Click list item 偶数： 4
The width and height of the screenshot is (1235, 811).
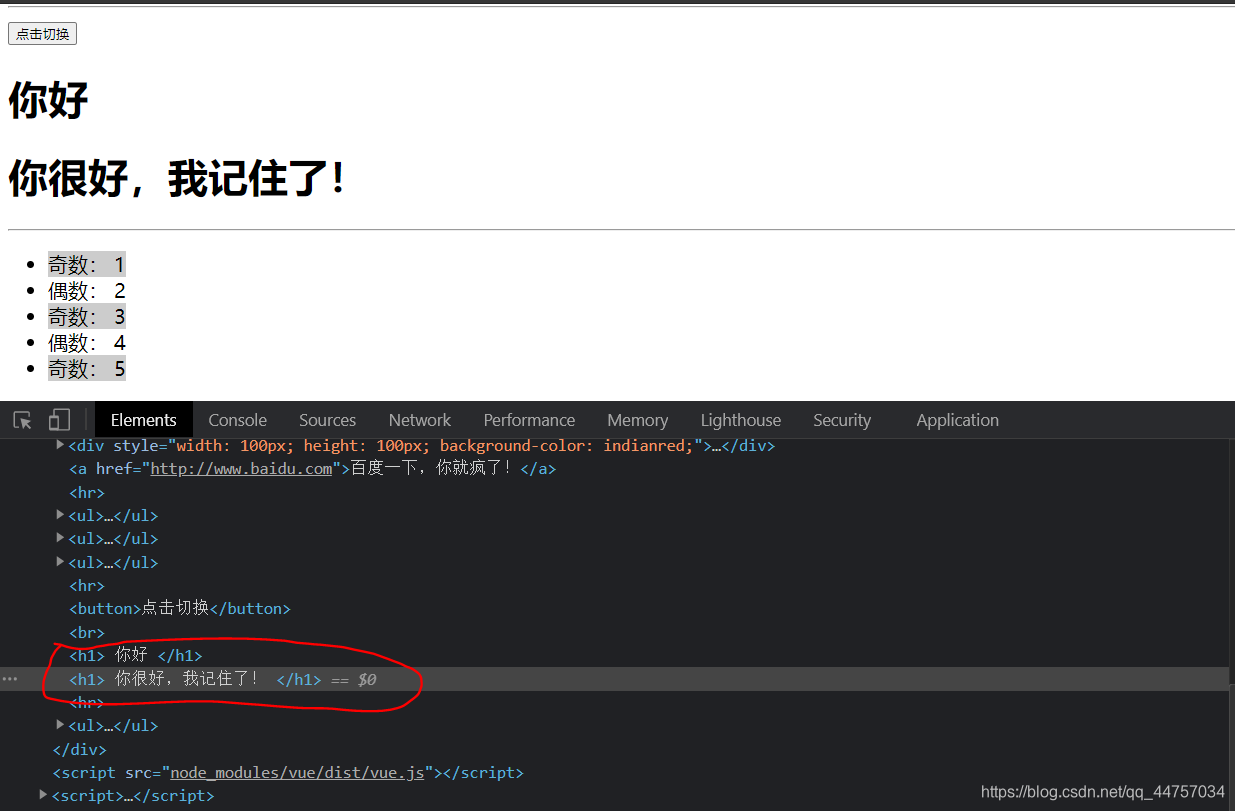coord(87,343)
